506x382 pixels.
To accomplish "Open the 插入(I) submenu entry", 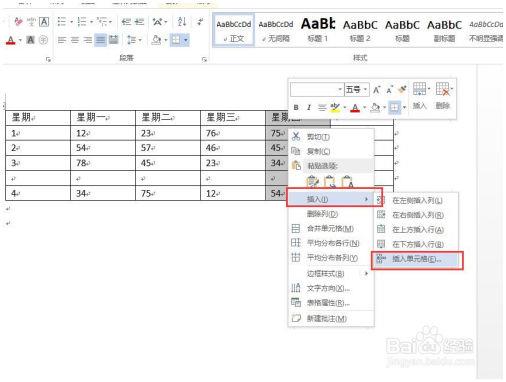I will [334, 199].
